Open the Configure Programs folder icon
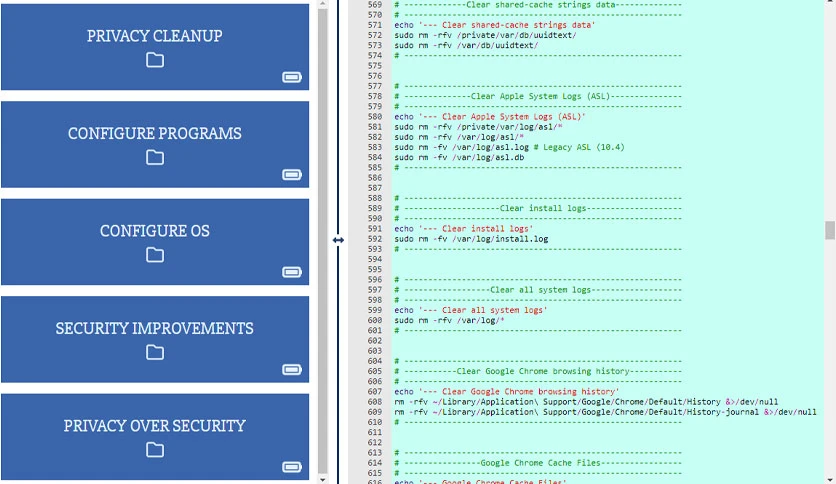The width and height of the screenshot is (836, 484). click(x=155, y=157)
